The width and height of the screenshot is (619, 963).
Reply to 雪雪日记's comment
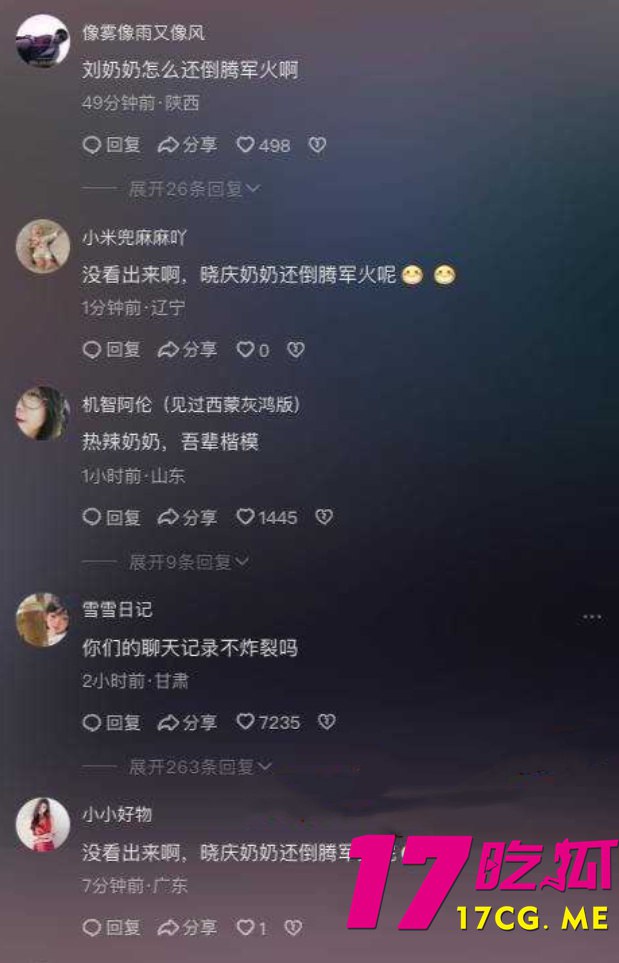tap(112, 722)
